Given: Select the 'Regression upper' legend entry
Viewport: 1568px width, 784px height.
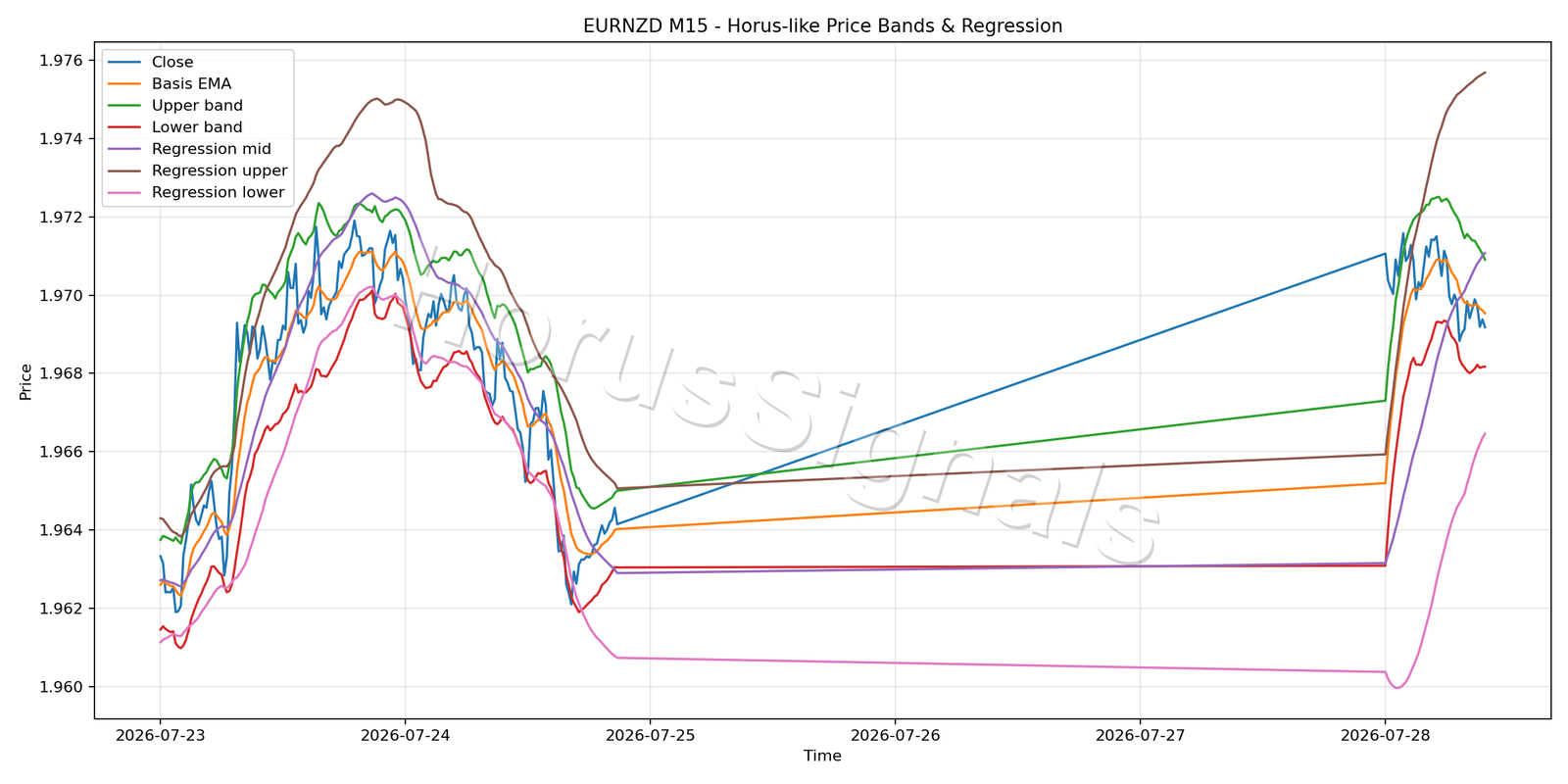Looking at the screenshot, I should [198, 171].
